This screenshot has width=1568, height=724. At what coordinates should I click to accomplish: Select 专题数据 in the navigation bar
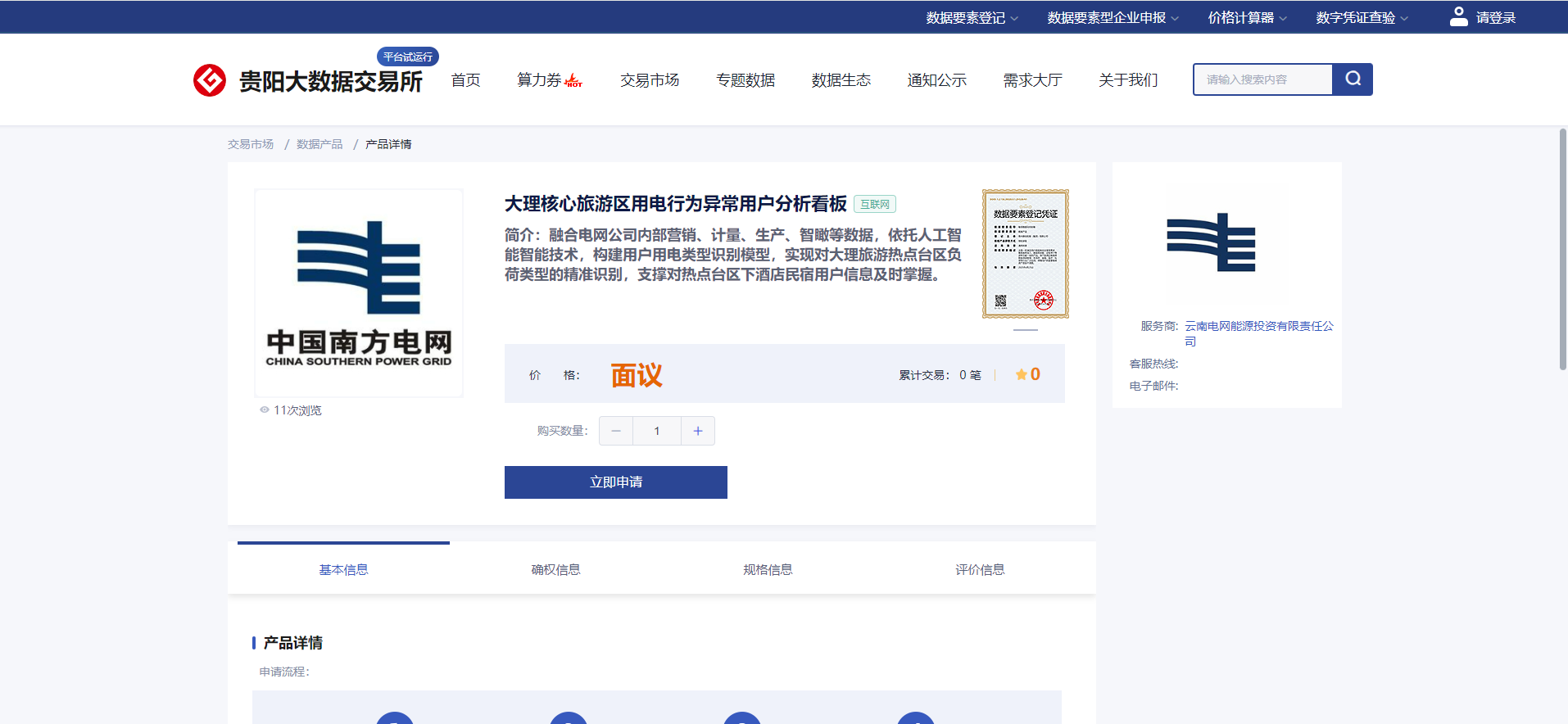tap(745, 80)
